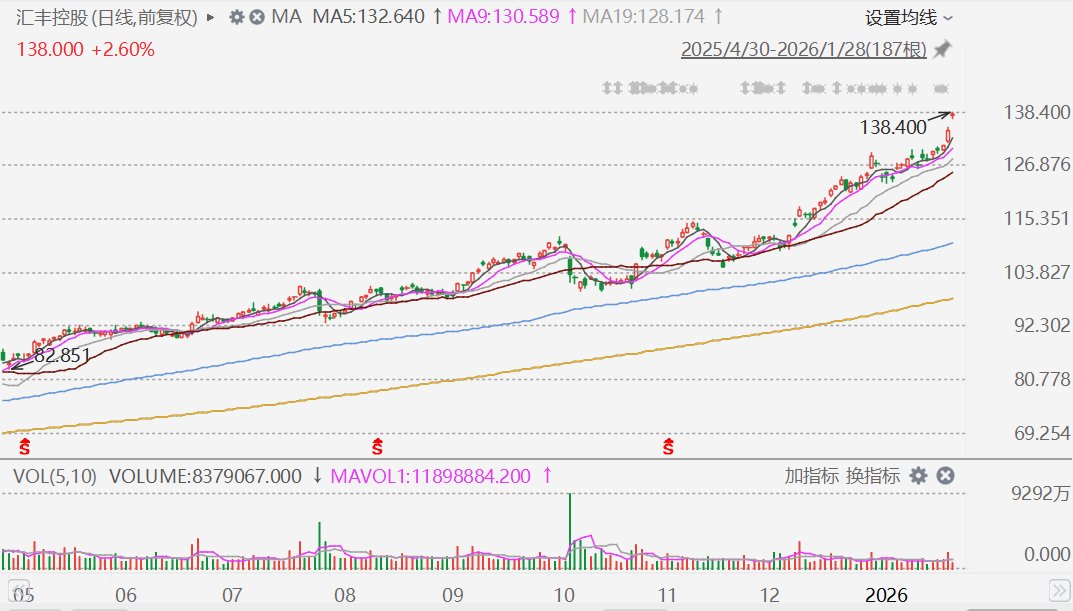The width and height of the screenshot is (1073, 611).
Task: Click the red S marker near August
Action: click(x=377, y=447)
